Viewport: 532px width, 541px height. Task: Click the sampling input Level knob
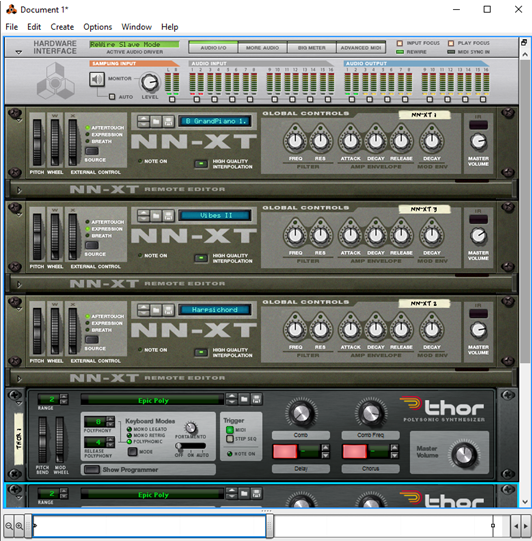[x=150, y=82]
